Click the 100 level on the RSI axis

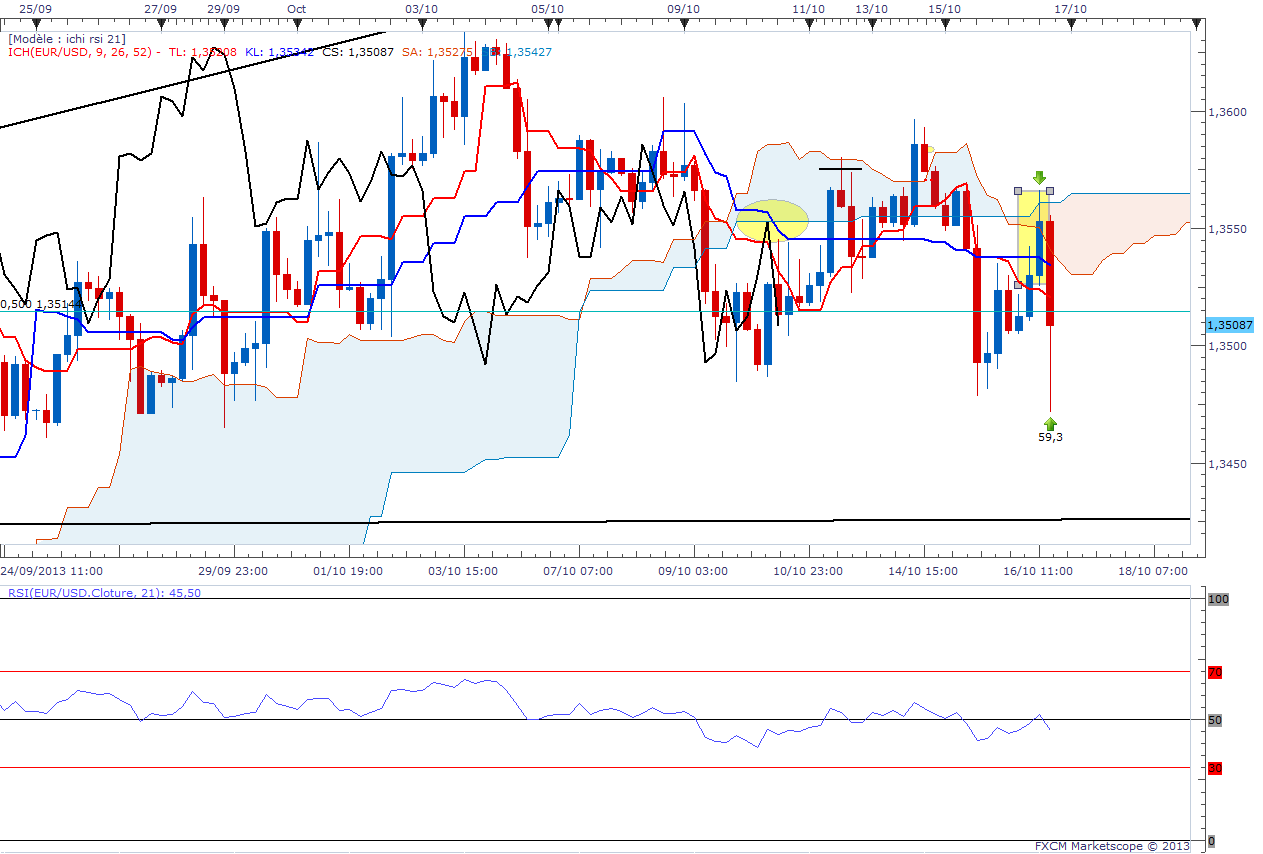(1218, 599)
